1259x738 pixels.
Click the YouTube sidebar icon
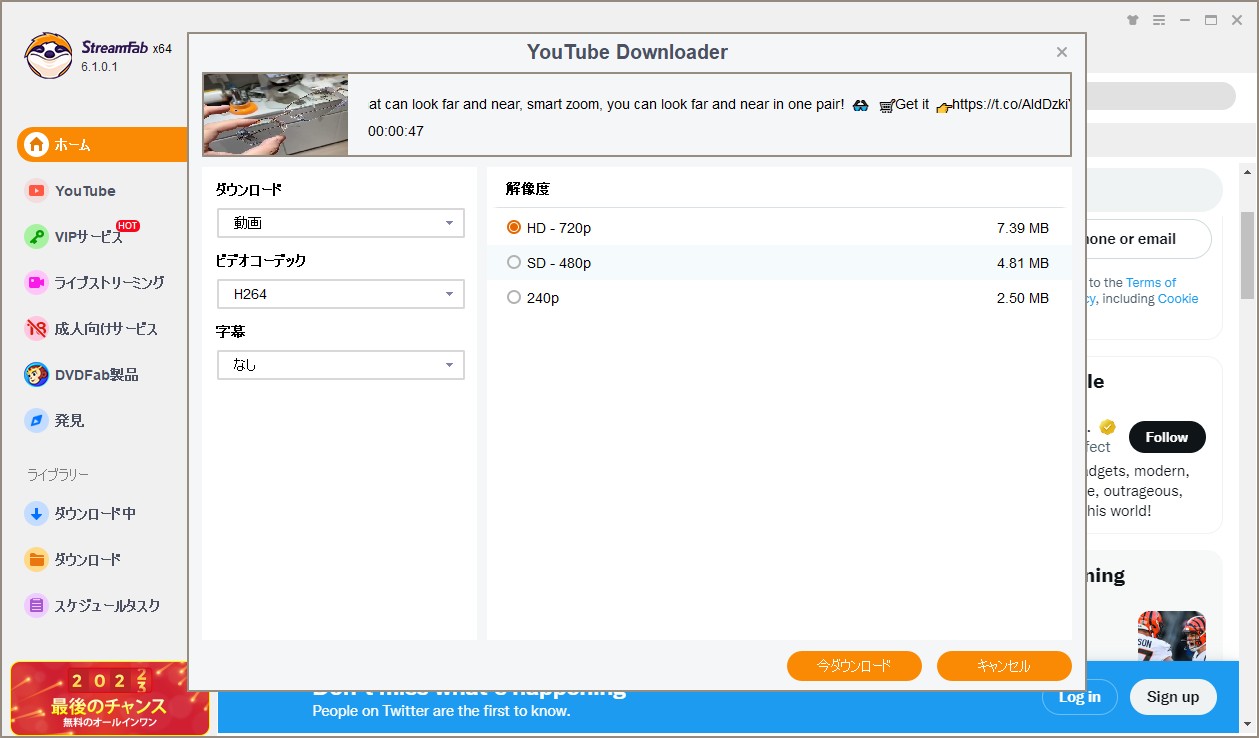[x=37, y=191]
